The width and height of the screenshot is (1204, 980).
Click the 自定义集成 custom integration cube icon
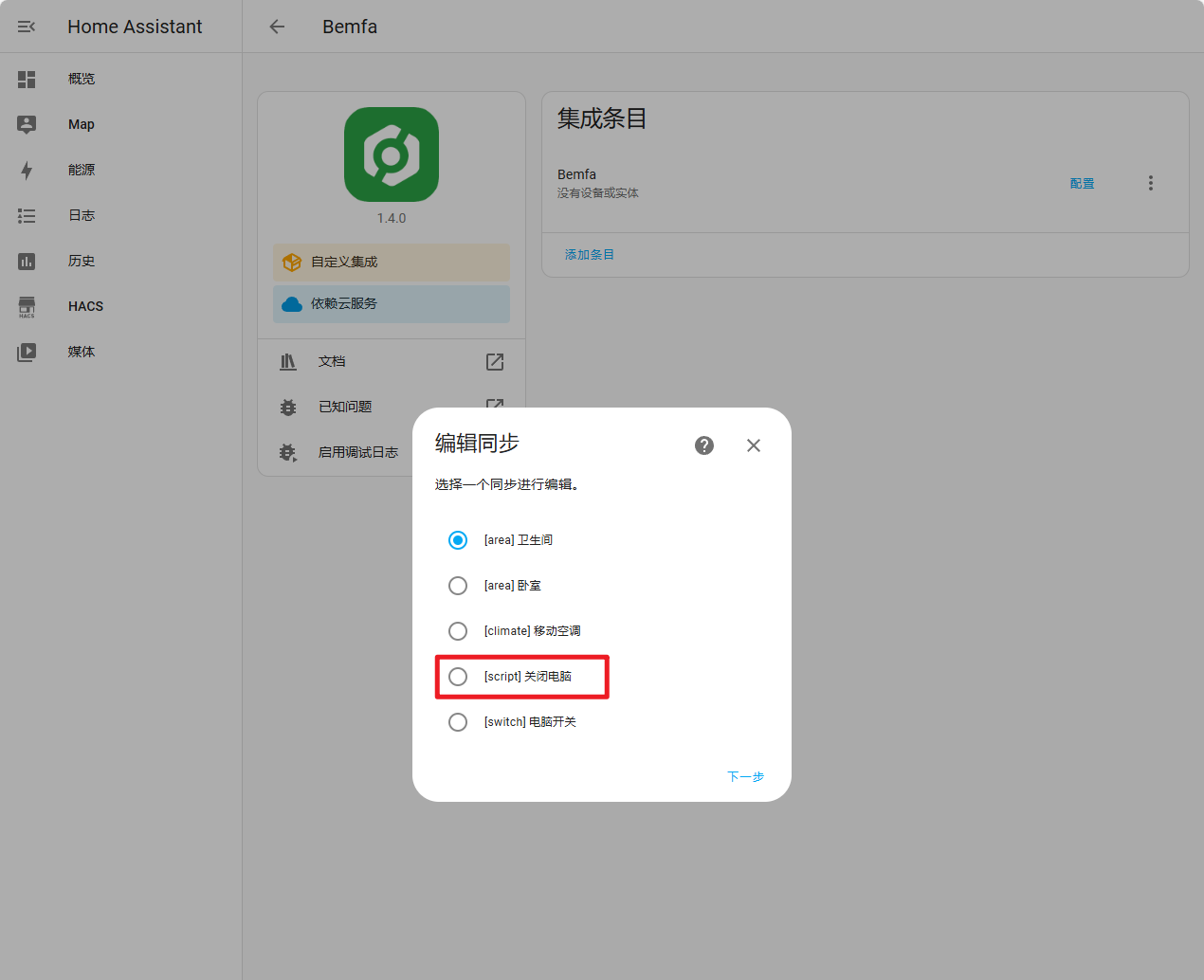(x=292, y=262)
